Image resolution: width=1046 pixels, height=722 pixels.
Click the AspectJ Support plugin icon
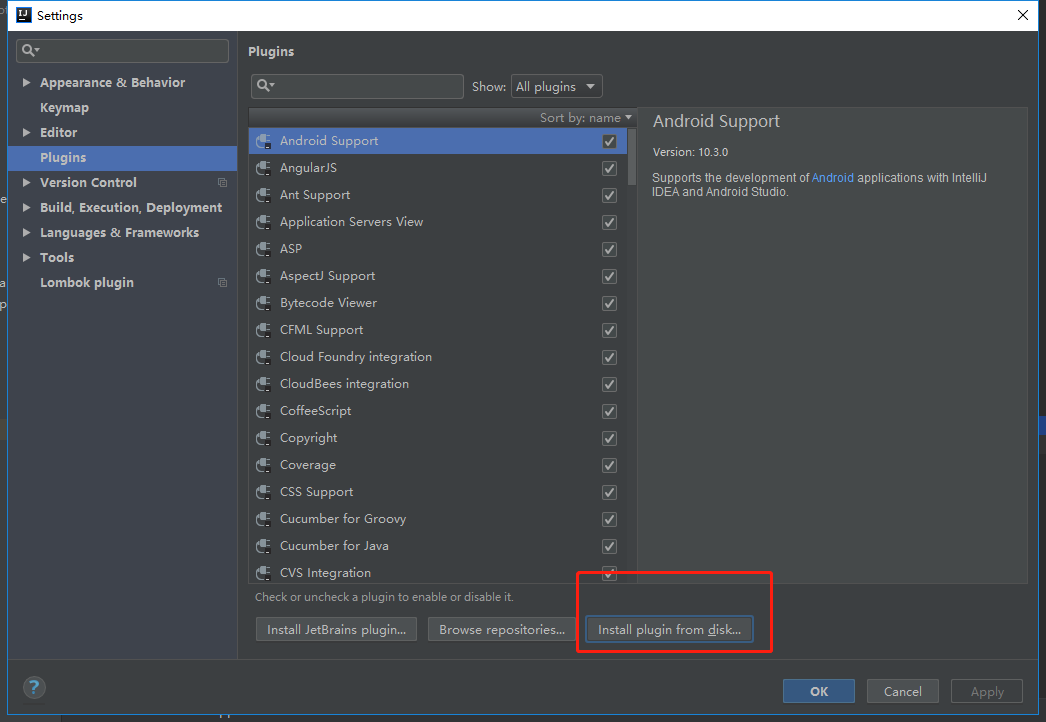tap(264, 276)
